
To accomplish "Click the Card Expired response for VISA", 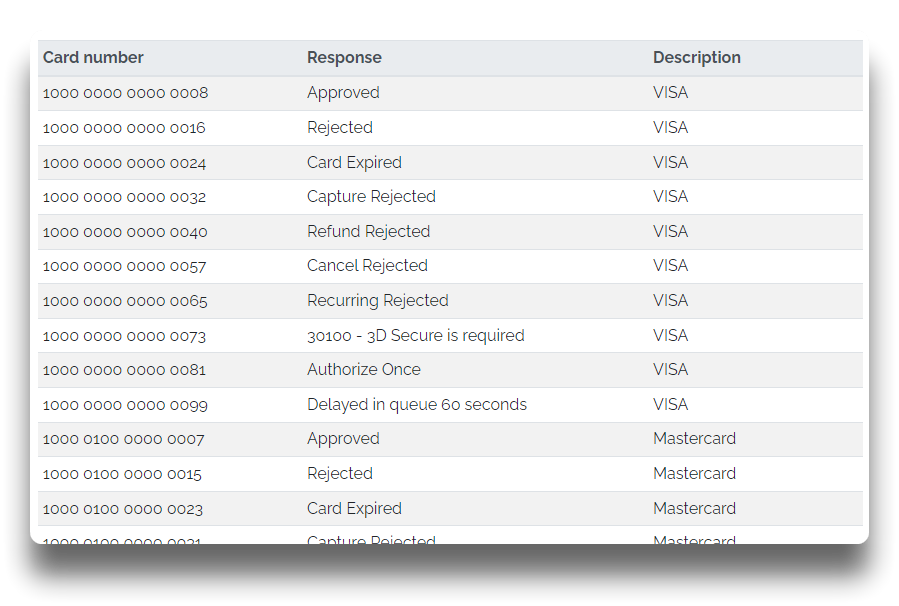I will (x=354, y=163).
